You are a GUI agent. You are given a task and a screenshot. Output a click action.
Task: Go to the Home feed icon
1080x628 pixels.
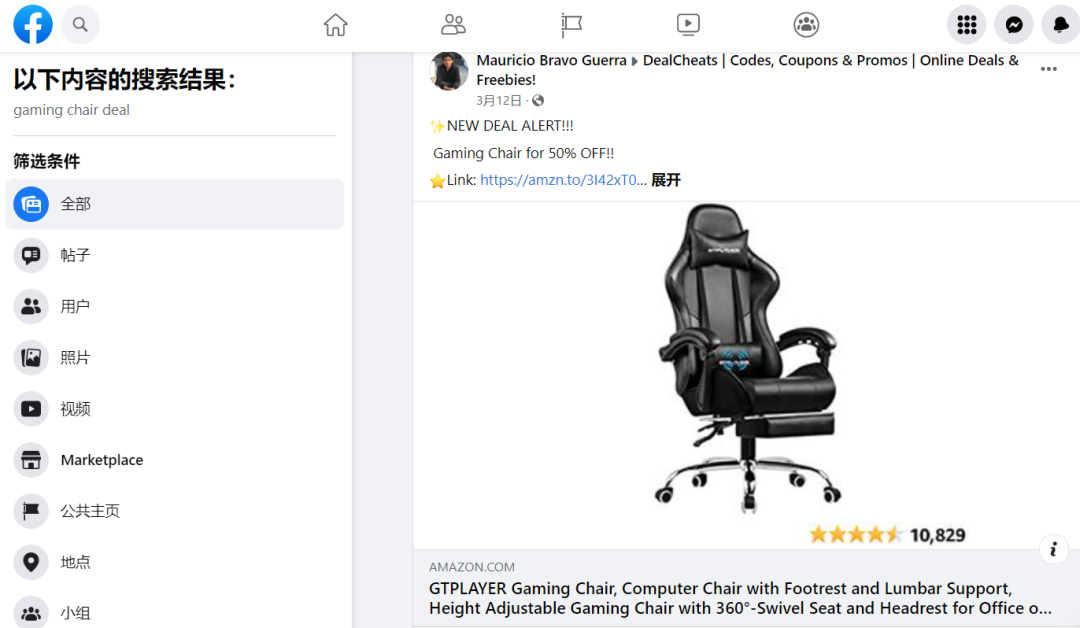click(336, 25)
